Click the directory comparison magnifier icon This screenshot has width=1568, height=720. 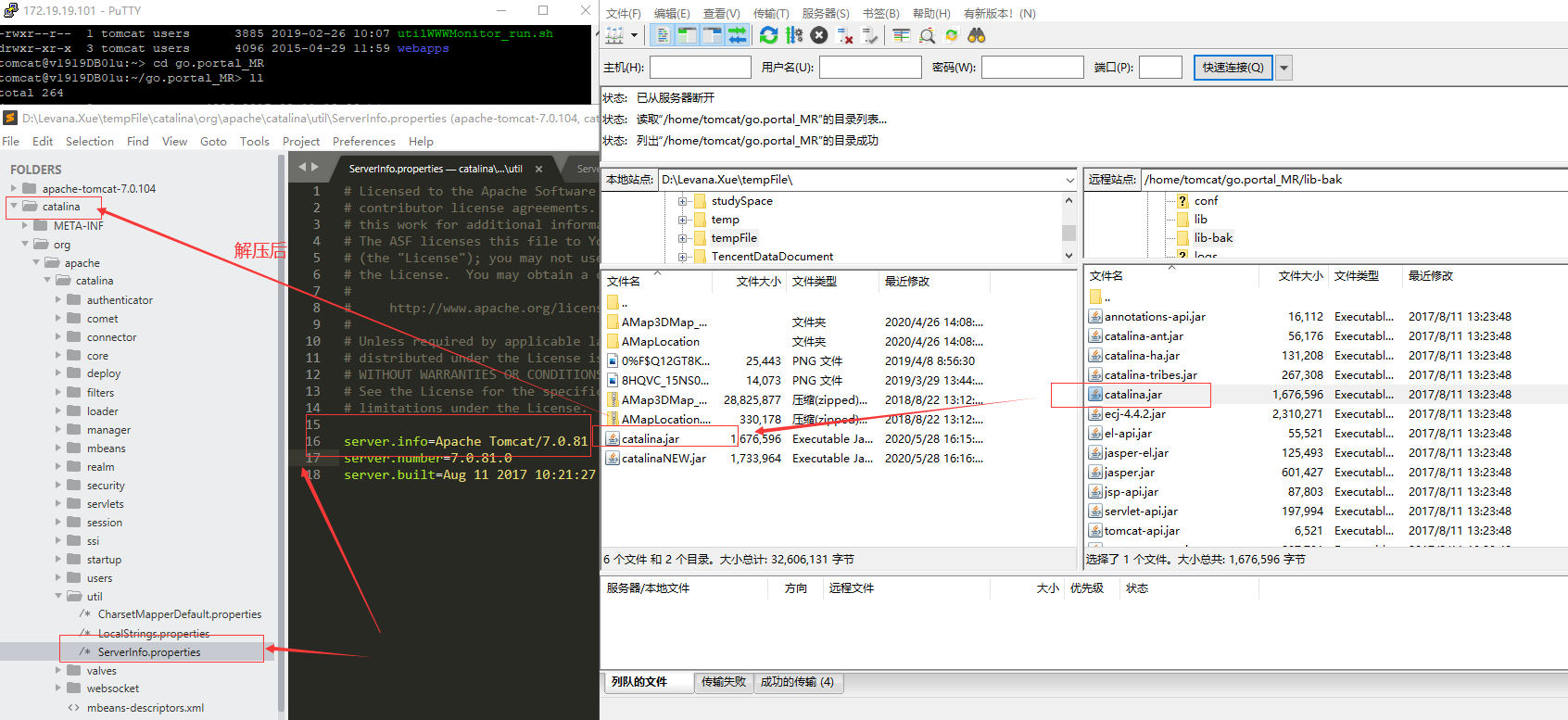pyautogui.click(x=927, y=35)
